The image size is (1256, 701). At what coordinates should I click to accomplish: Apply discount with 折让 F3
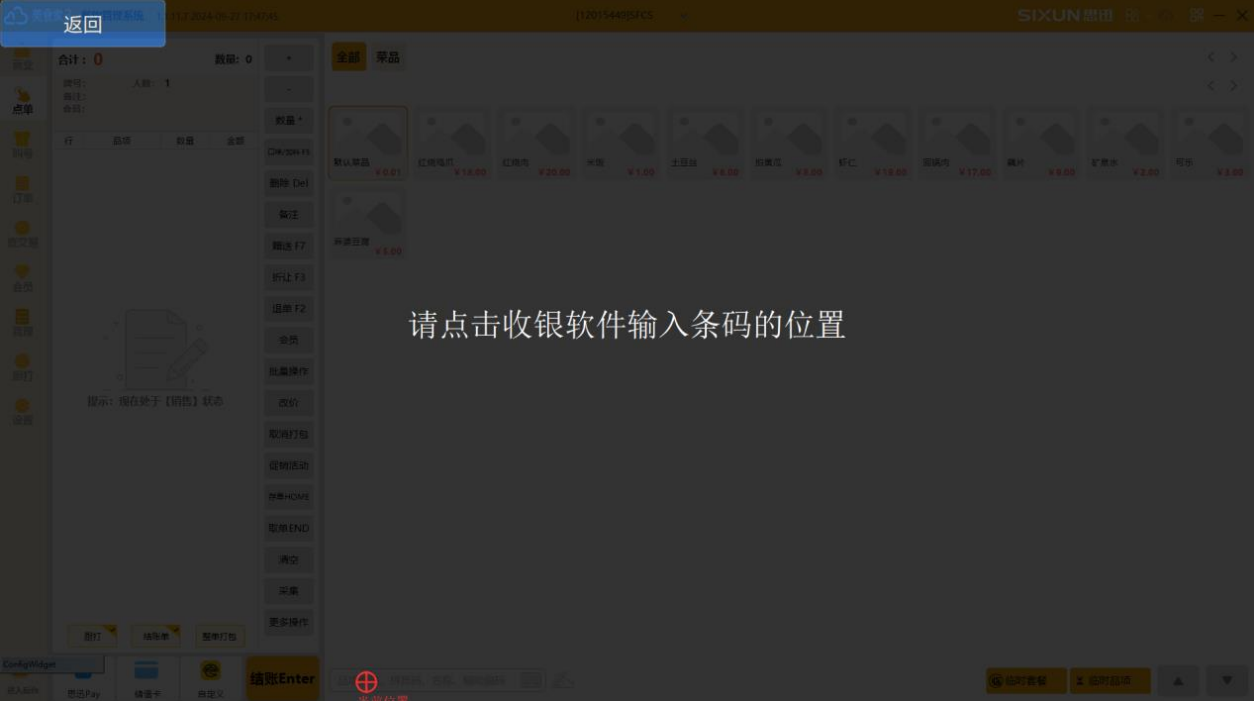pyautogui.click(x=289, y=277)
